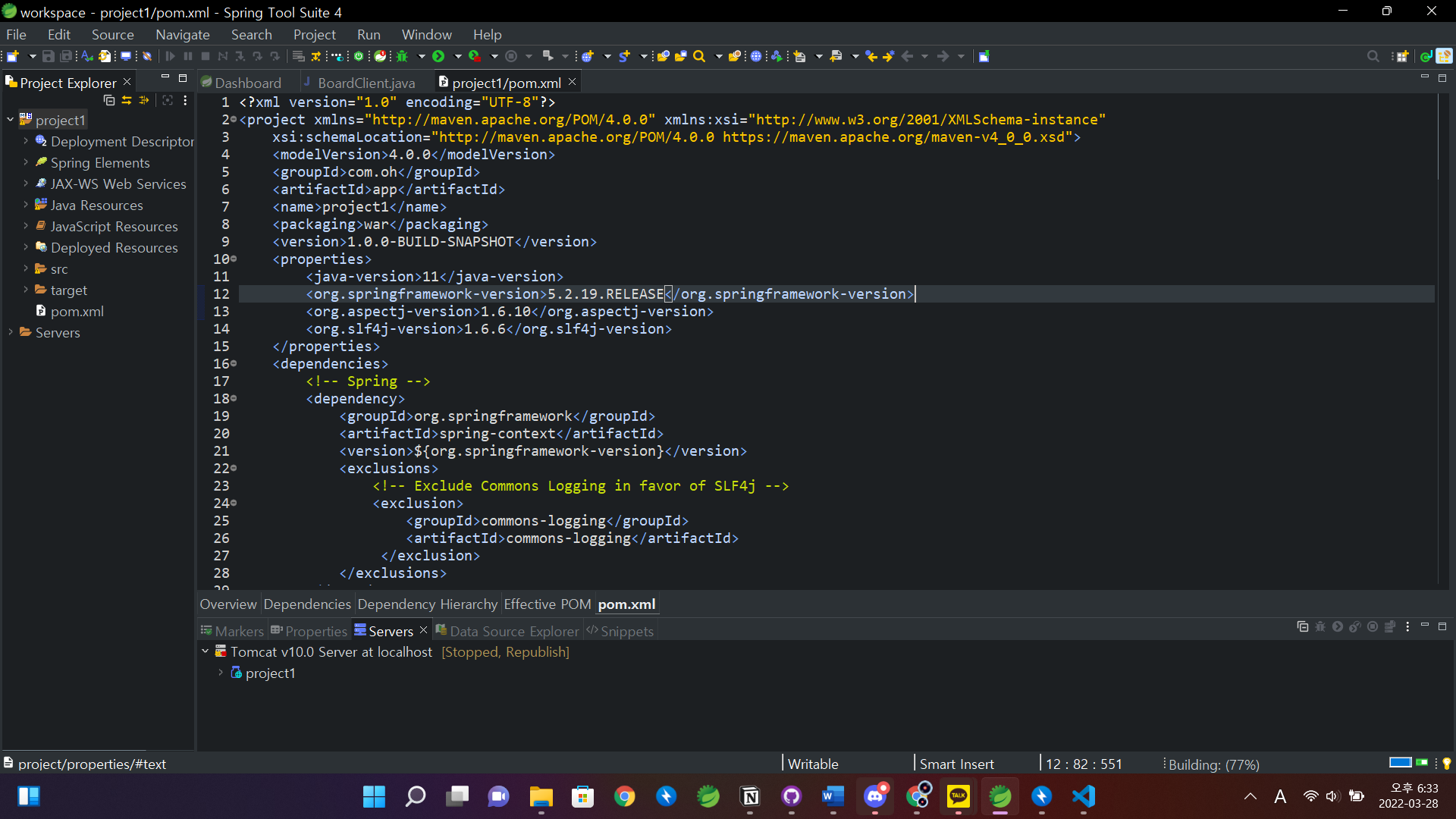Toggle Link with Editor in Project Explorer
The image size is (1456, 819).
point(127,100)
